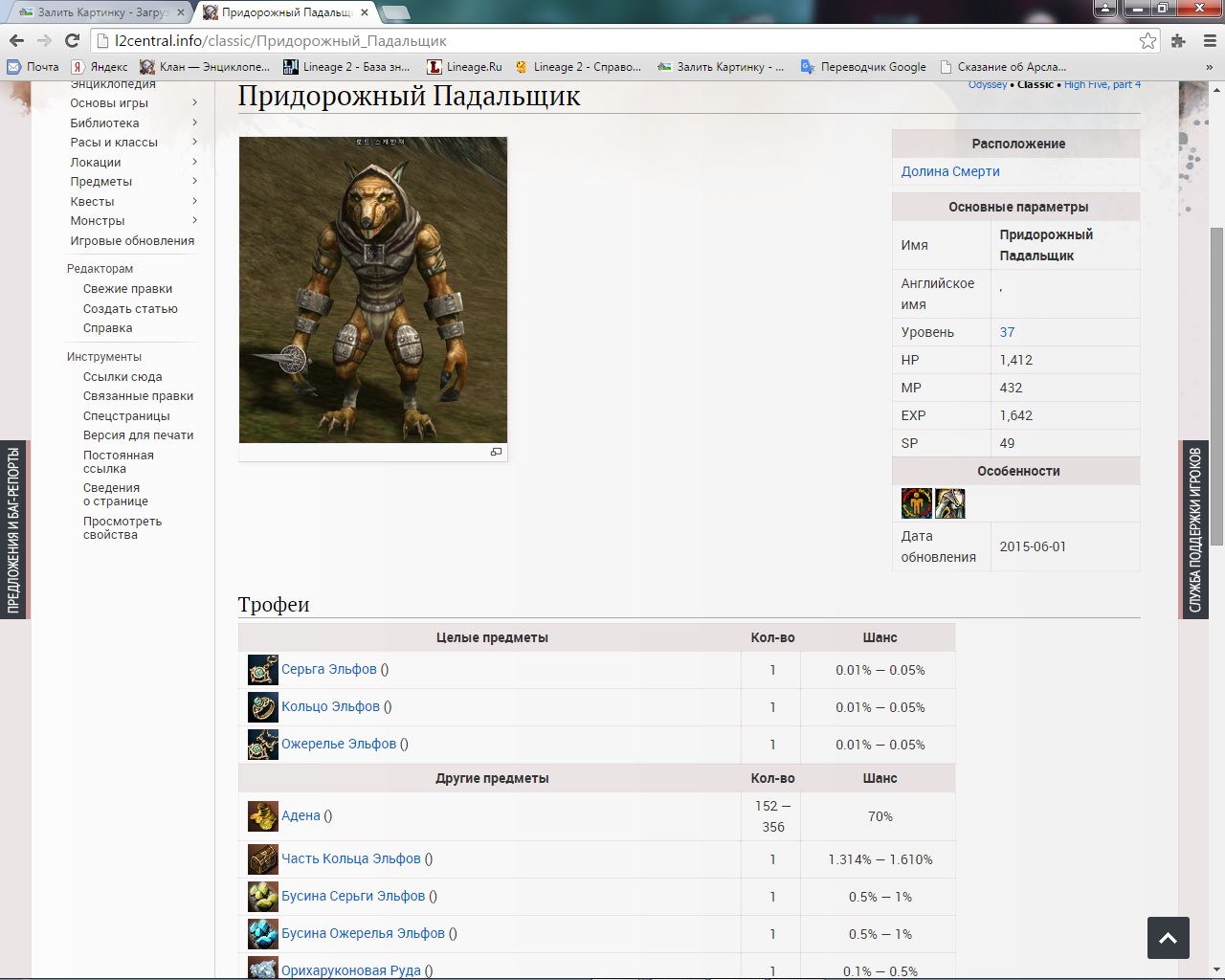Screen dimensions: 1225x980
Task: Click the browser Forward arrow
Action: pyautogui.click(x=44, y=40)
